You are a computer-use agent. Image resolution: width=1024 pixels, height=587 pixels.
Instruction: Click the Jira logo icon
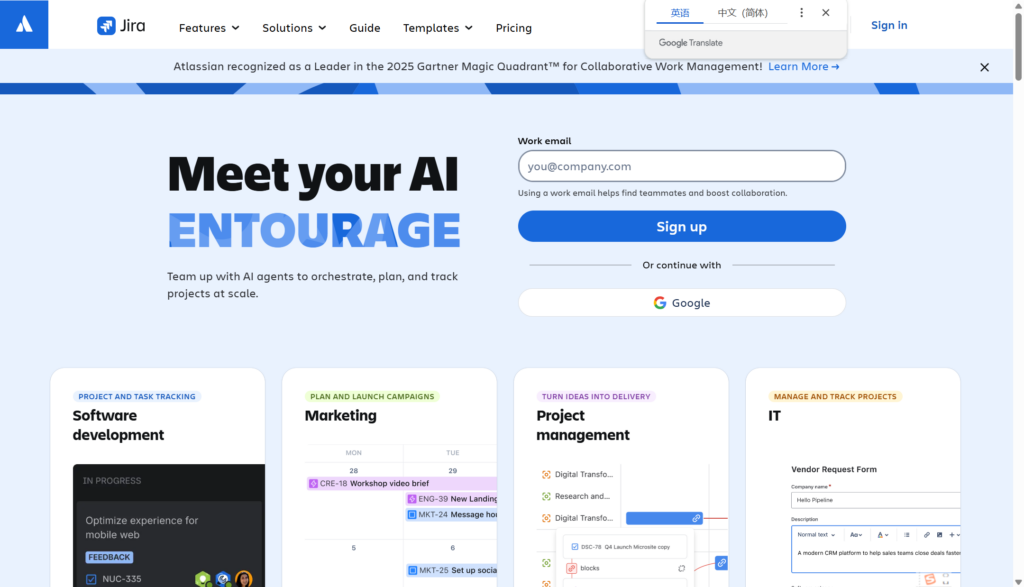pyautogui.click(x=106, y=26)
